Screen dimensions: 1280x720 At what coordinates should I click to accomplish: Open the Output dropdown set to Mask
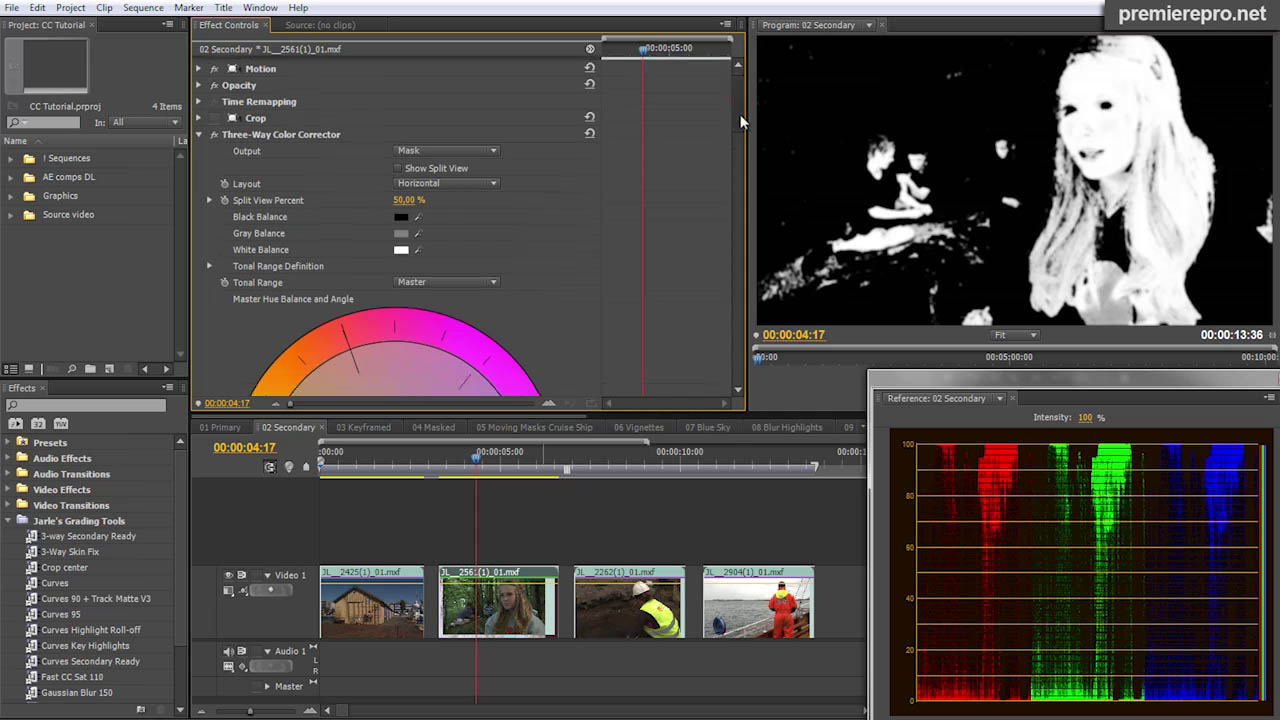pyautogui.click(x=445, y=151)
